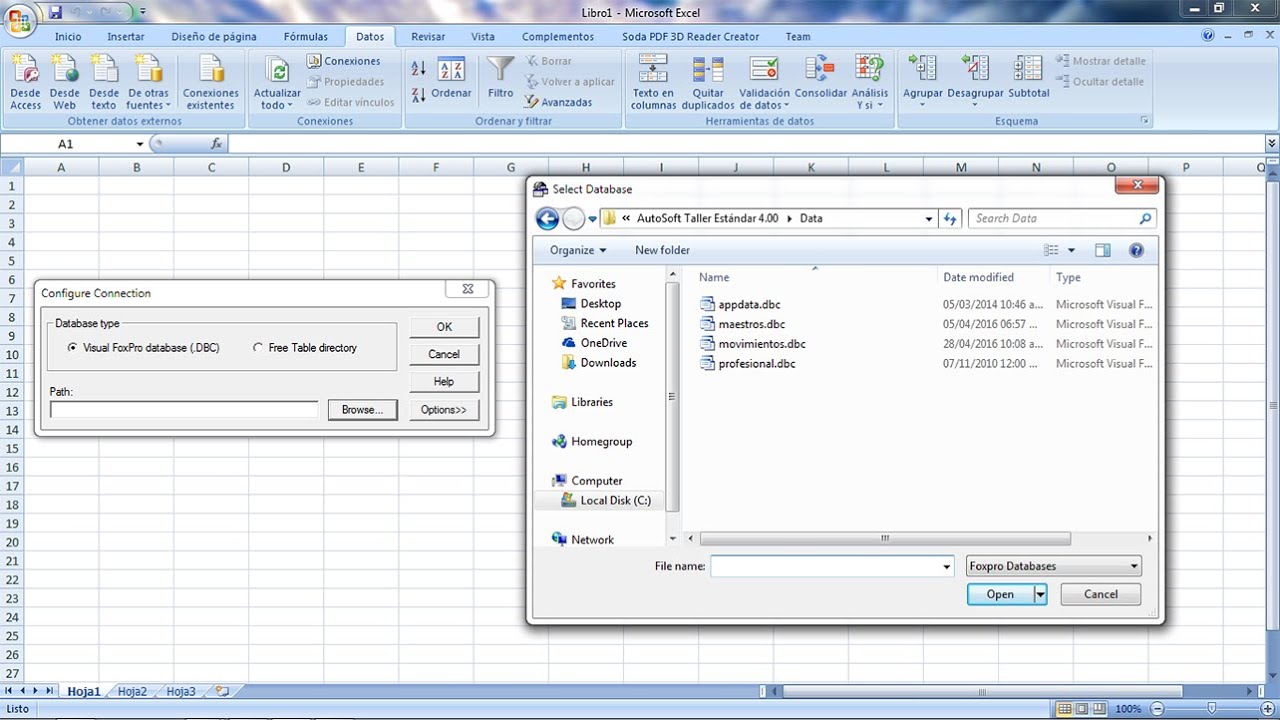The width and height of the screenshot is (1280, 720).
Task: Open the Ordenar sort dialog icon
Action: 452,78
